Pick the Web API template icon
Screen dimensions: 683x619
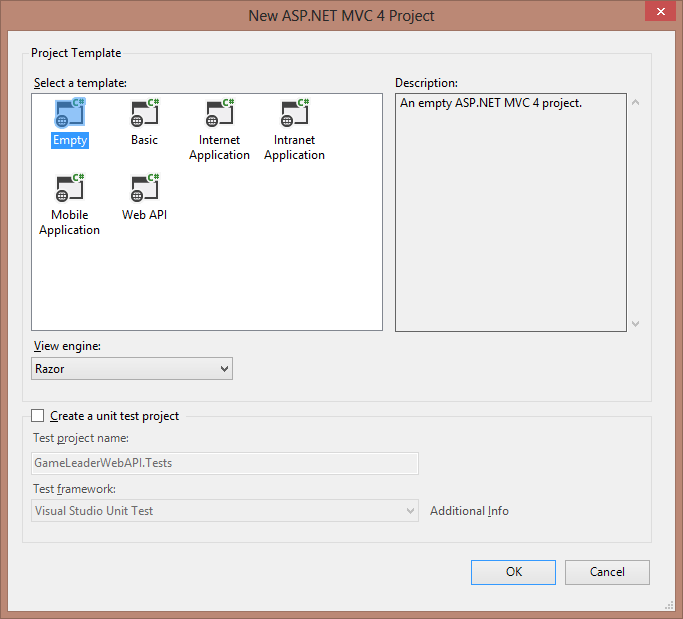coord(145,188)
